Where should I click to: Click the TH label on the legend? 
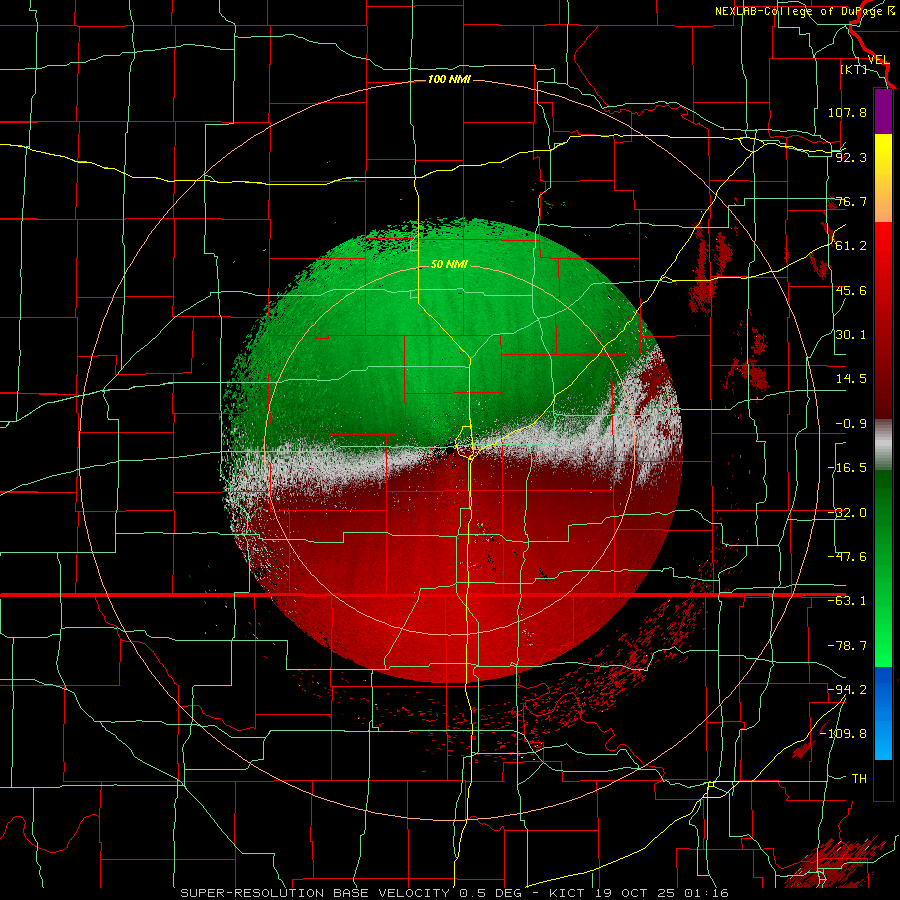point(859,779)
